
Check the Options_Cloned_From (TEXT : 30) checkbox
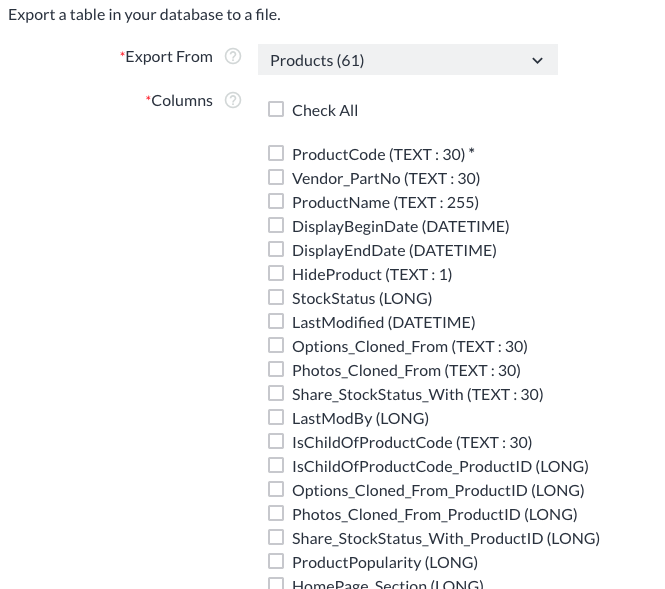pos(276,345)
